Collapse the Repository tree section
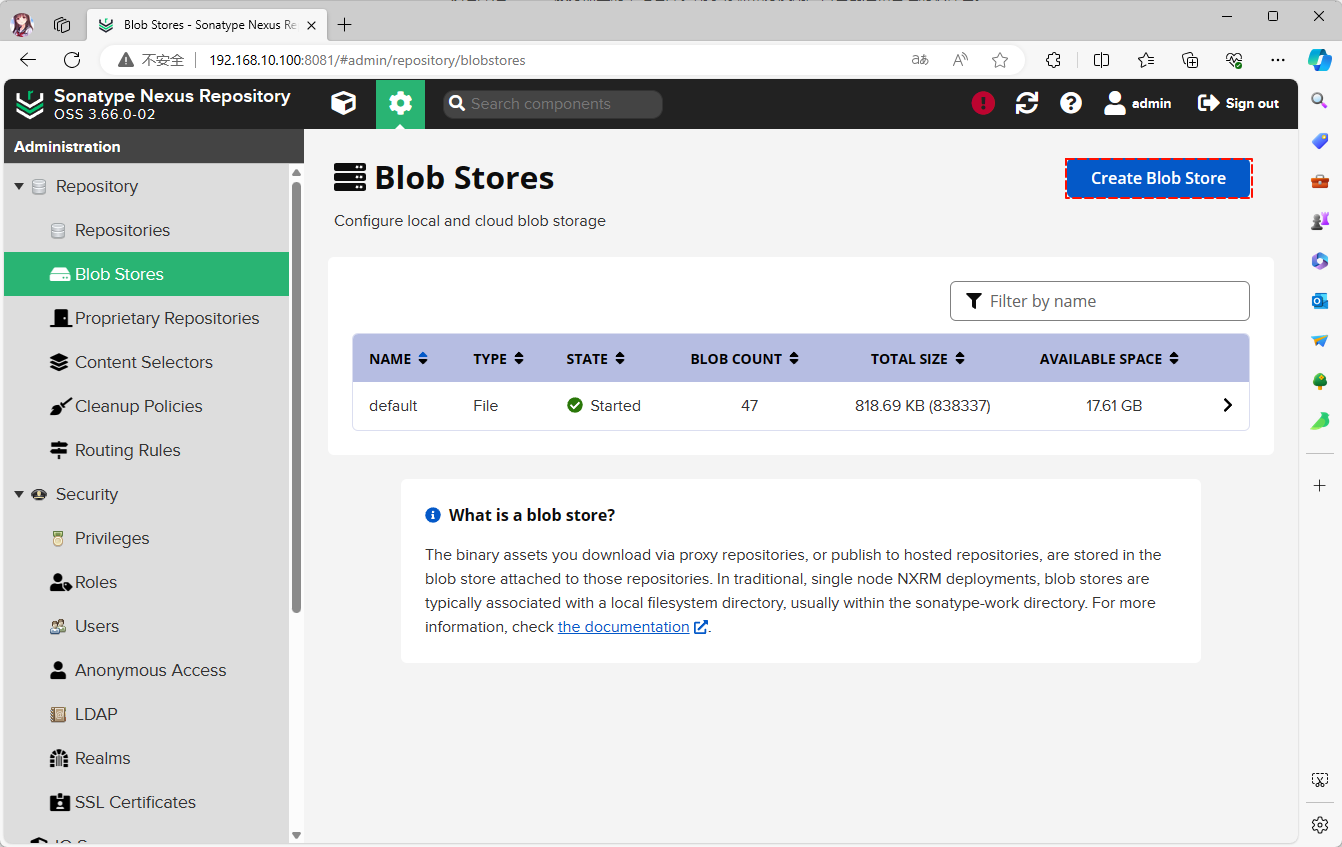Image resolution: width=1342 pixels, height=847 pixels. point(19,186)
